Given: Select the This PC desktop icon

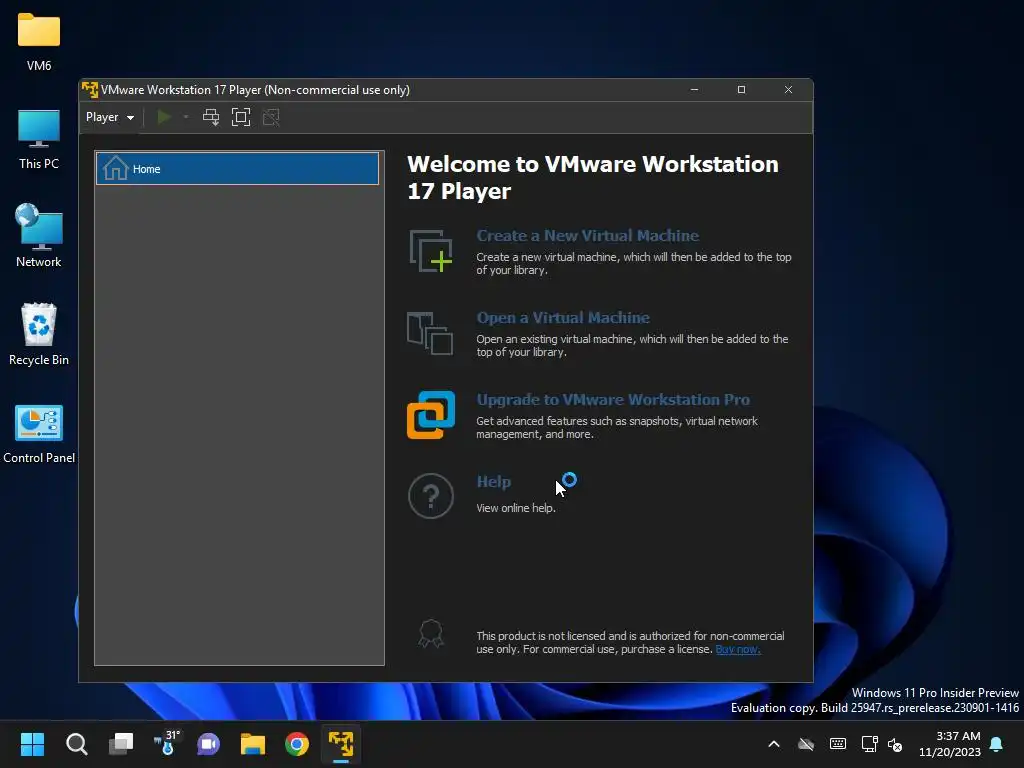Looking at the screenshot, I should coord(39,140).
